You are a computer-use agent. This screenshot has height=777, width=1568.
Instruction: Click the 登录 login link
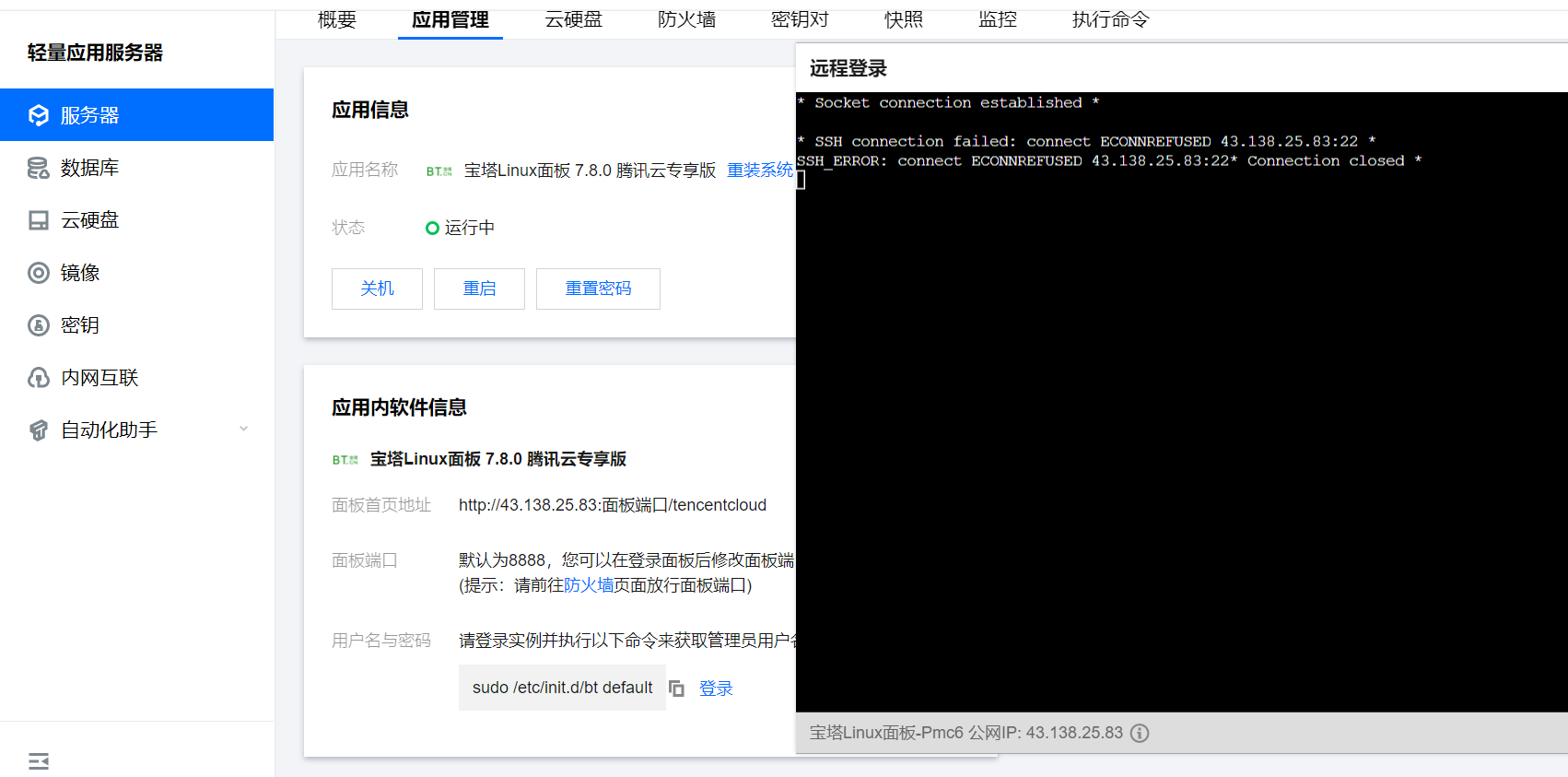point(716,689)
